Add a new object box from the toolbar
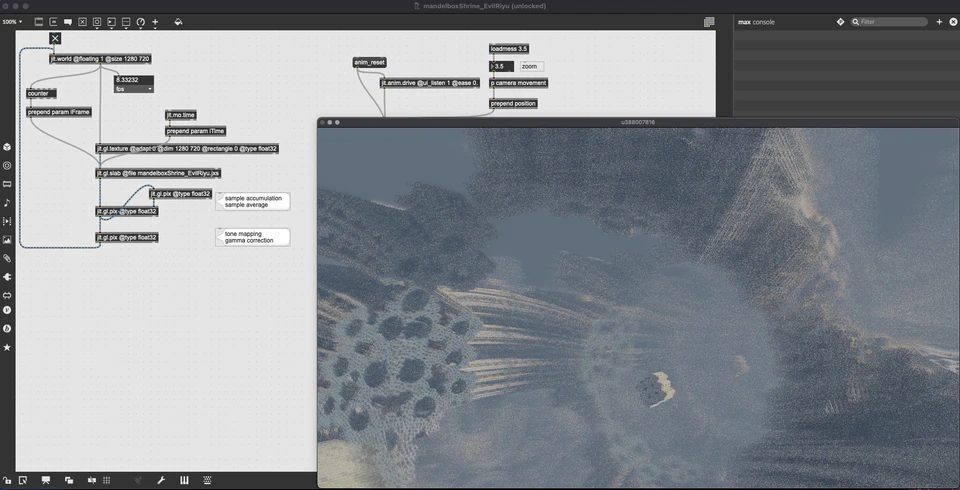960x490 pixels. [39, 22]
